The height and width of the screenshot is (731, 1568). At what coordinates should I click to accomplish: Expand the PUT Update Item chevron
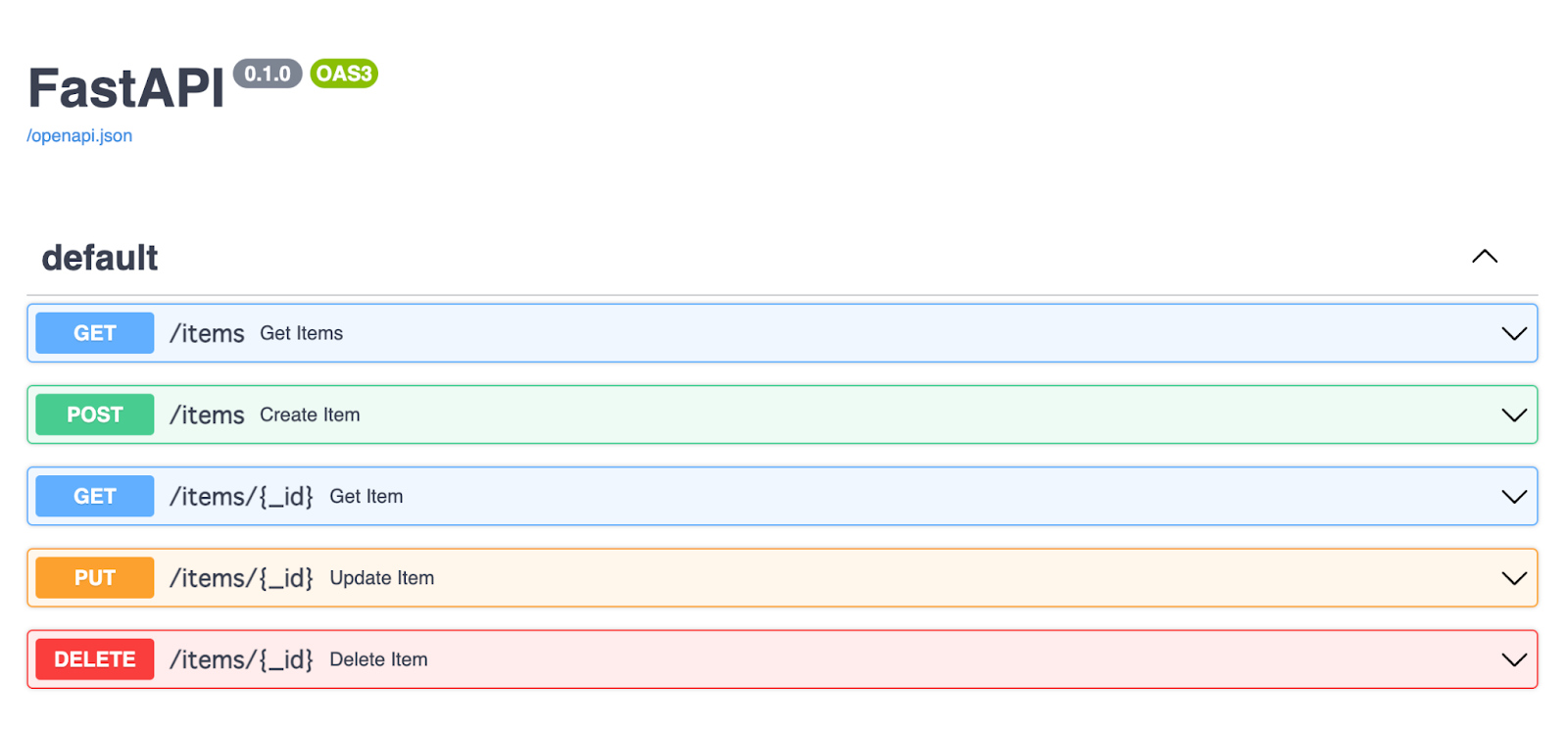pyautogui.click(x=1514, y=578)
